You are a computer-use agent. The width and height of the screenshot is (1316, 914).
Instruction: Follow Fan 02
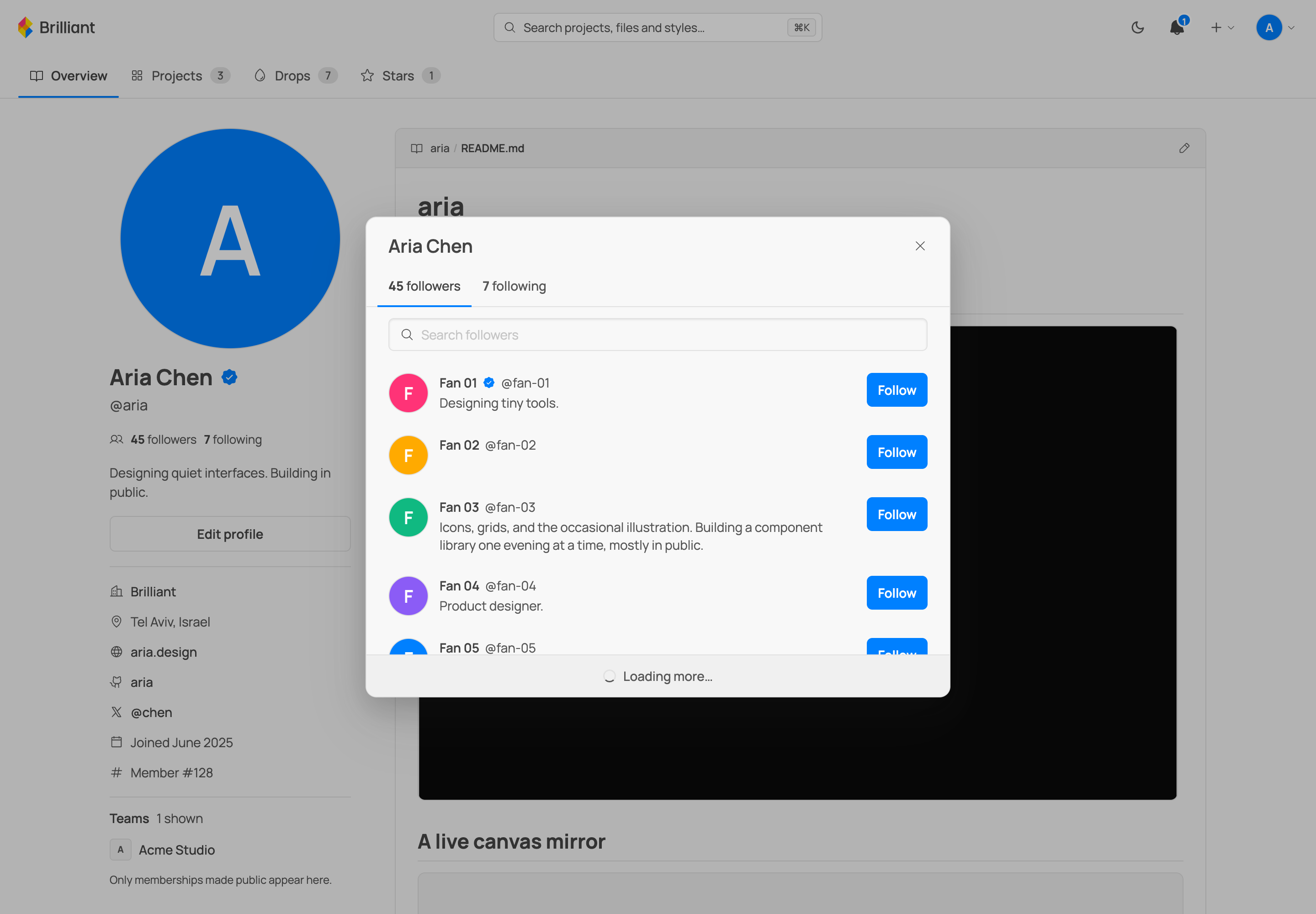click(897, 452)
